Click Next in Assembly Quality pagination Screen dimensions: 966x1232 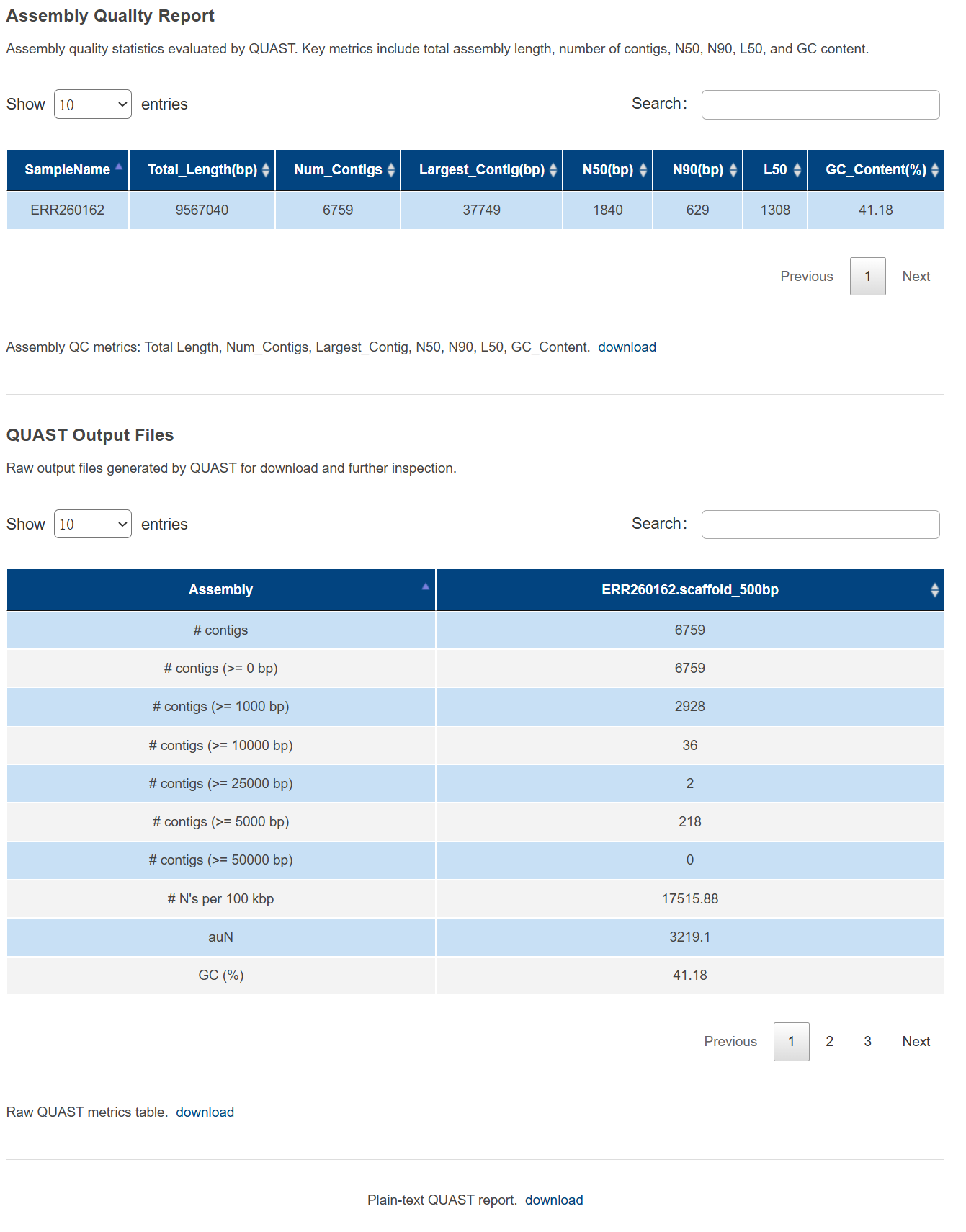916,277
